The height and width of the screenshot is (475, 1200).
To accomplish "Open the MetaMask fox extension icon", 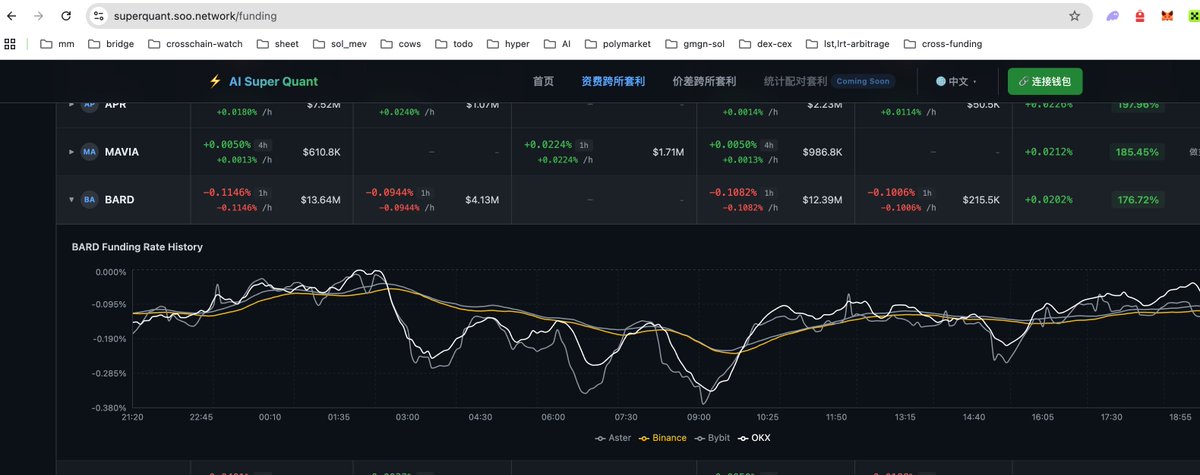I will click(x=1166, y=16).
